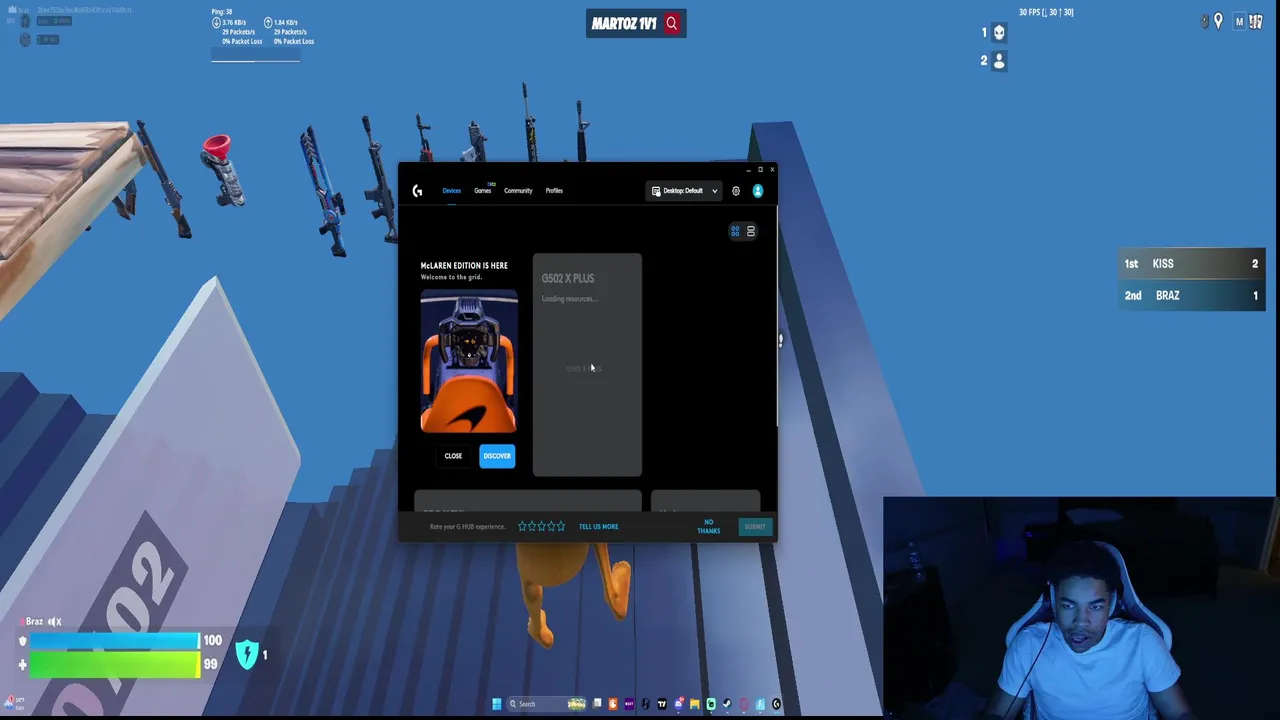Open Steam from the taskbar

pyautogui.click(x=727, y=704)
